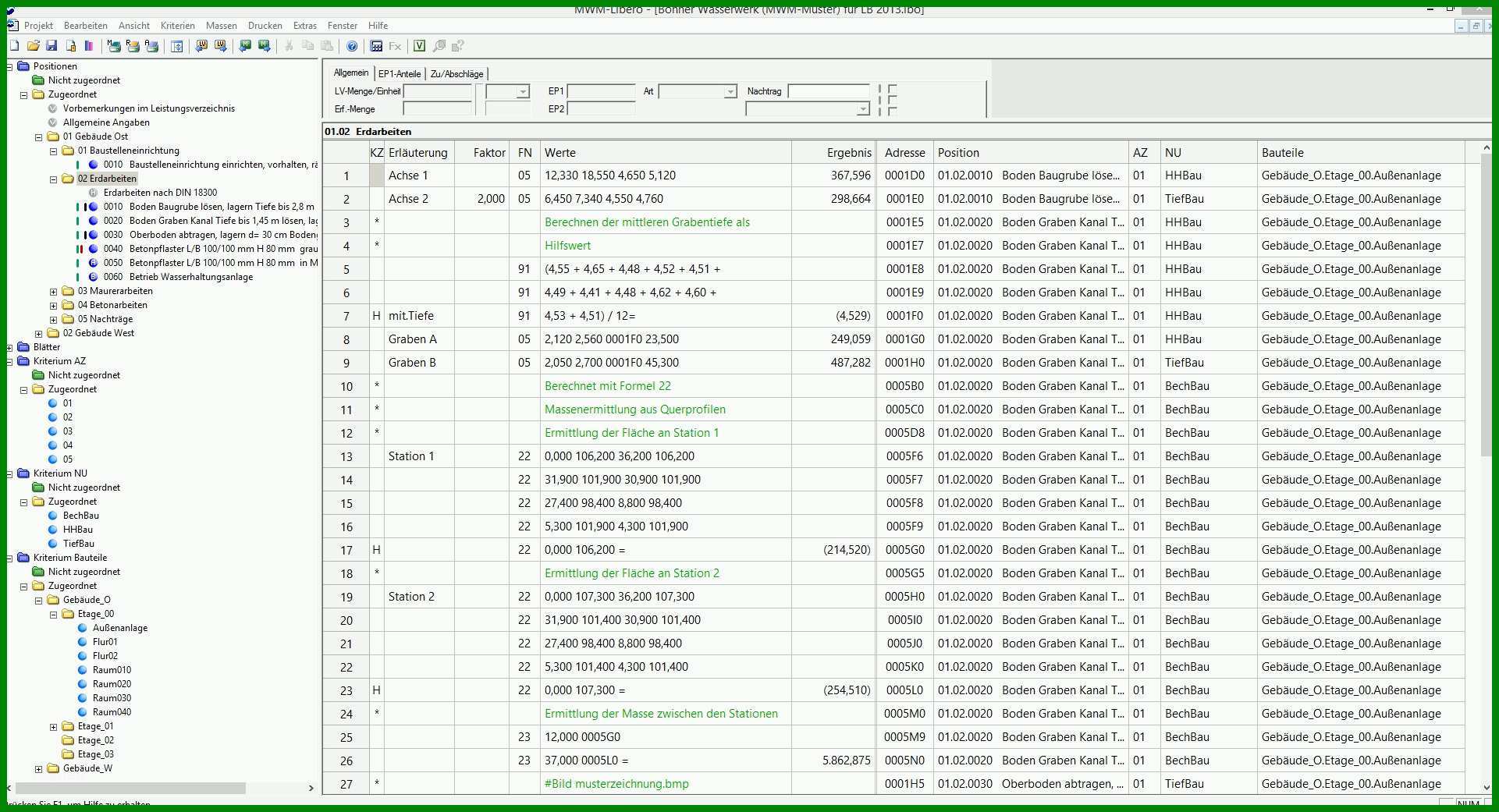Image resolution: width=1499 pixels, height=812 pixels.
Task: Collapse the 01 Baustelleneinrichtung tree folder
Action: point(54,151)
